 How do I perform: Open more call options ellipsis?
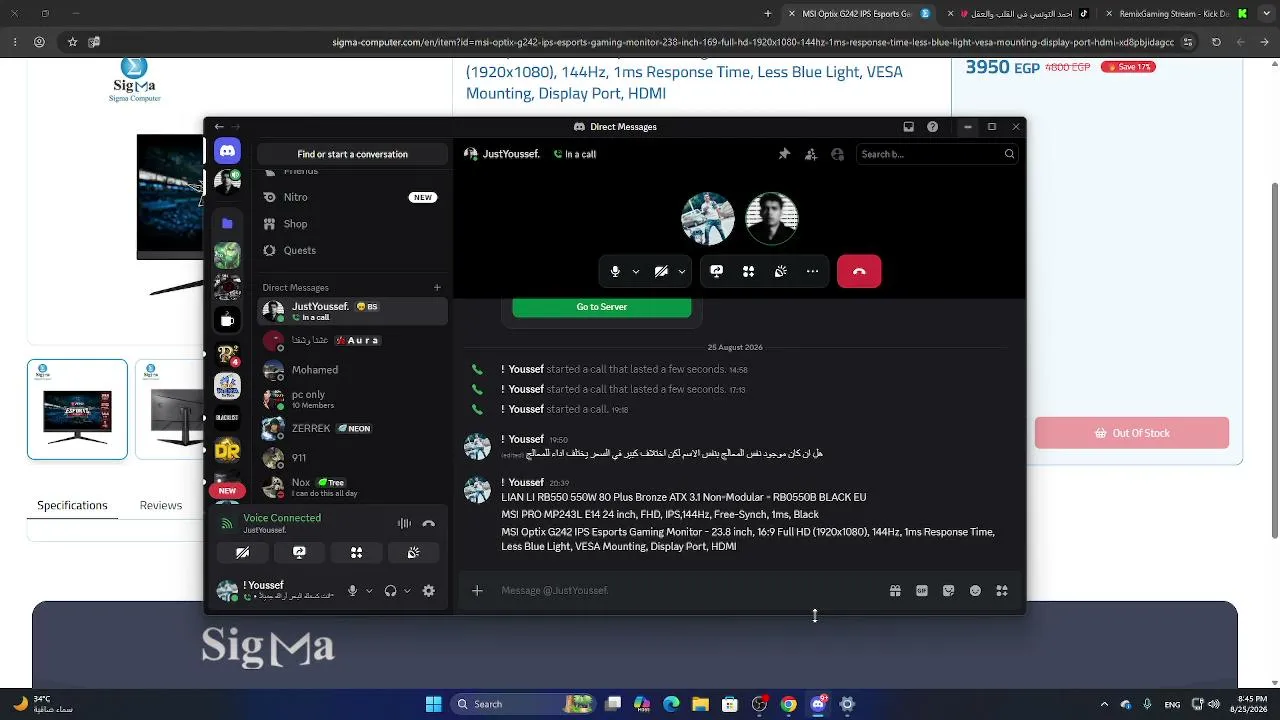point(812,271)
